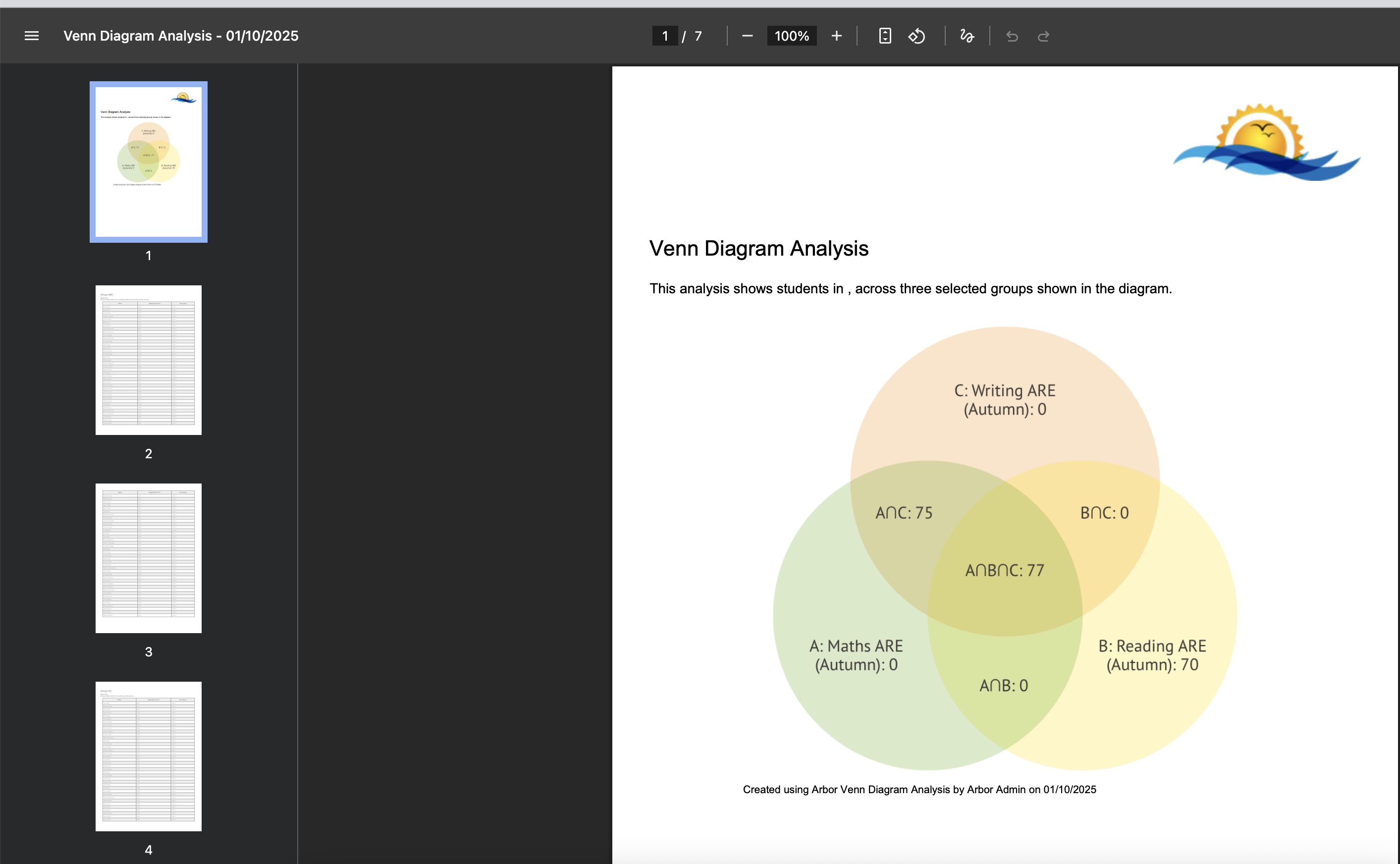Toggle the sidebar hamburger menu
Viewport: 1400px width, 864px height.
coord(32,36)
